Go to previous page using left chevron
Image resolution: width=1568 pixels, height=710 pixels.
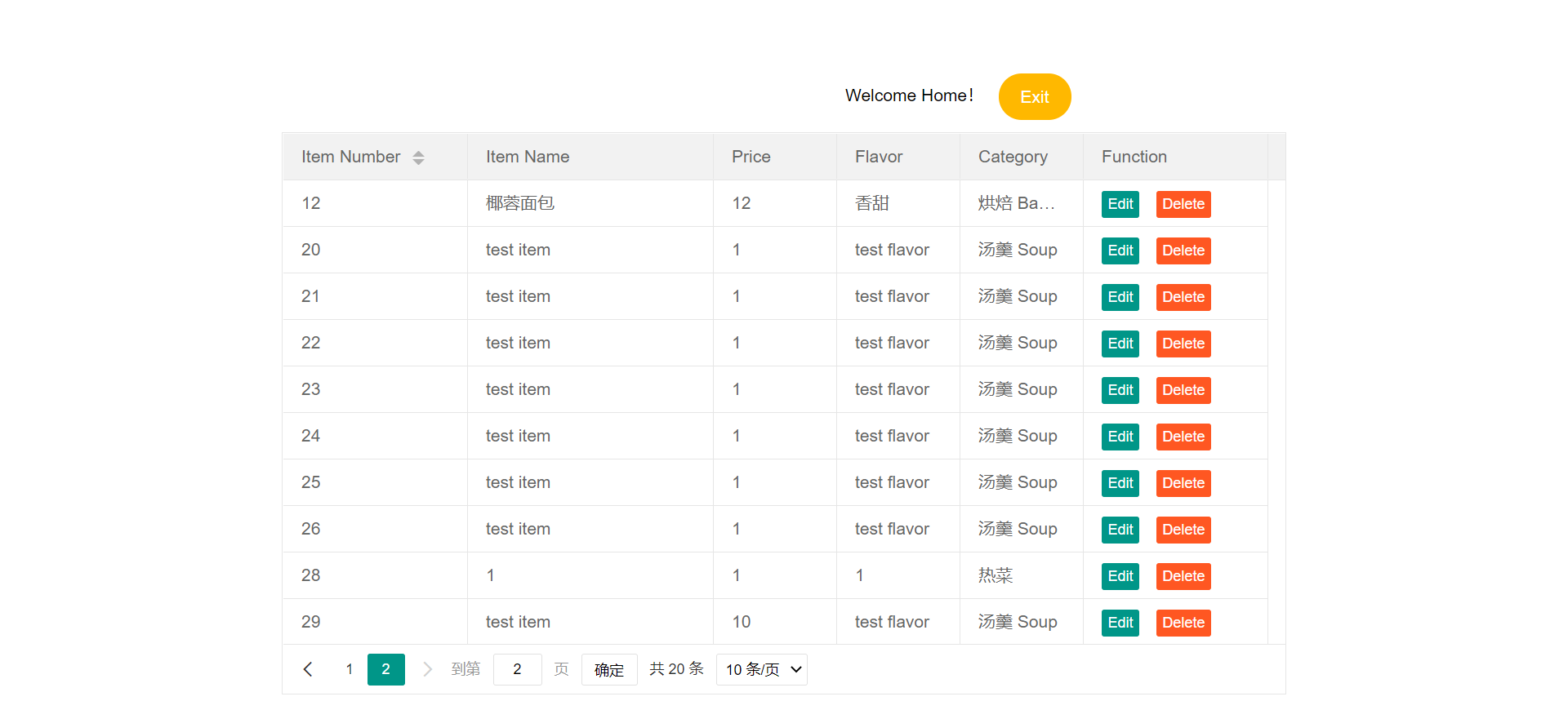point(308,669)
